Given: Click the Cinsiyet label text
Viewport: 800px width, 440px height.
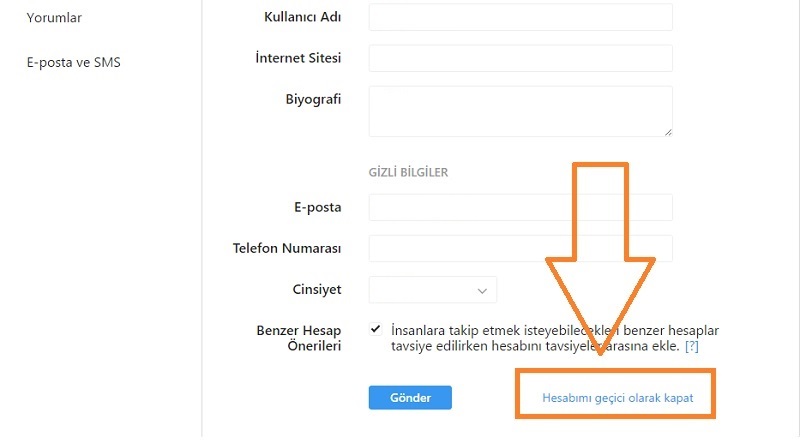Looking at the screenshot, I should coord(317,289).
